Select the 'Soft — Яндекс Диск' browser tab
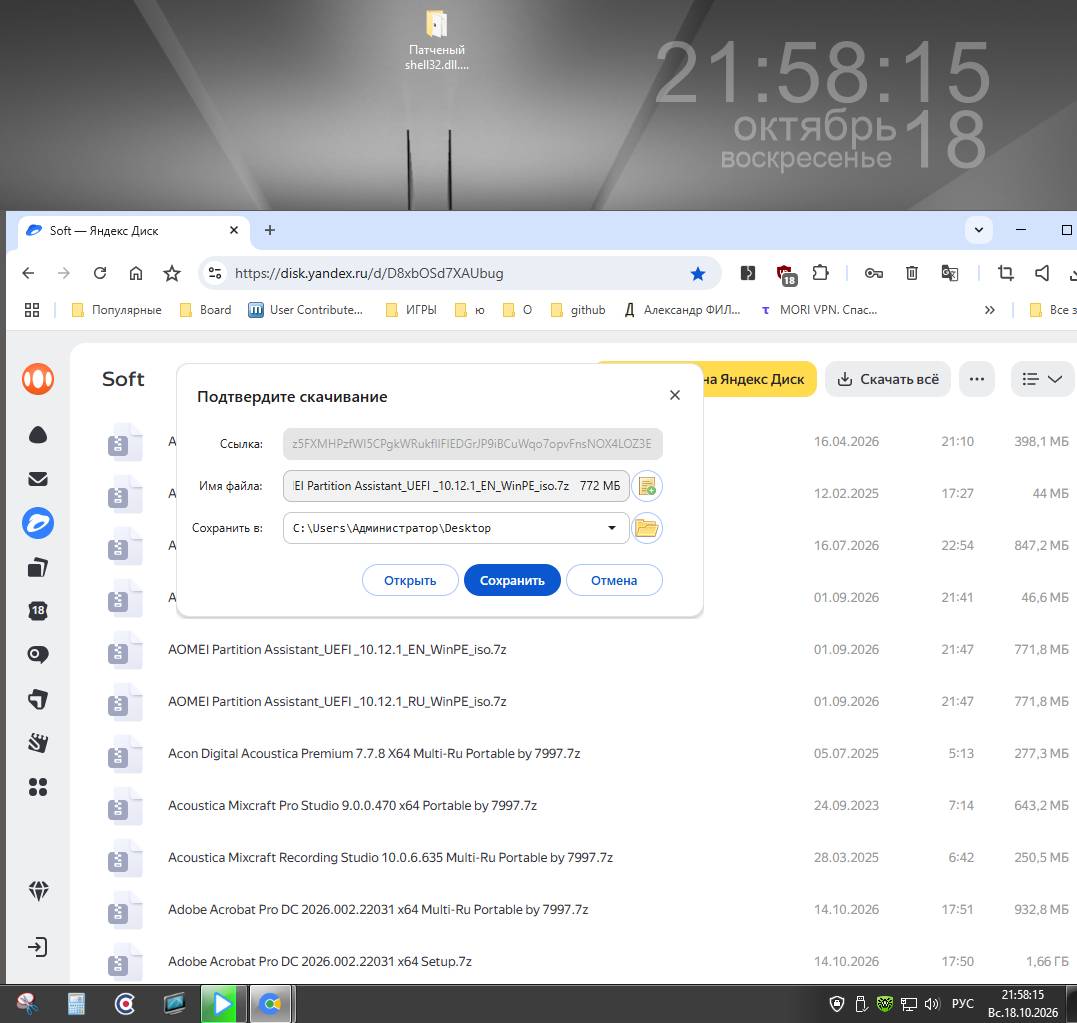Image resolution: width=1077 pixels, height=1023 pixels. (x=133, y=231)
